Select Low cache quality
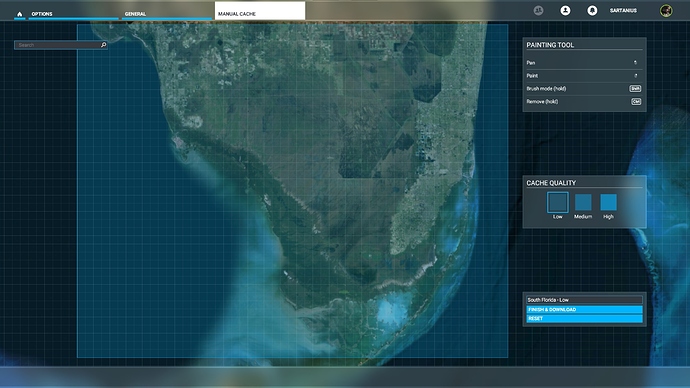The width and height of the screenshot is (690, 388). click(558, 202)
